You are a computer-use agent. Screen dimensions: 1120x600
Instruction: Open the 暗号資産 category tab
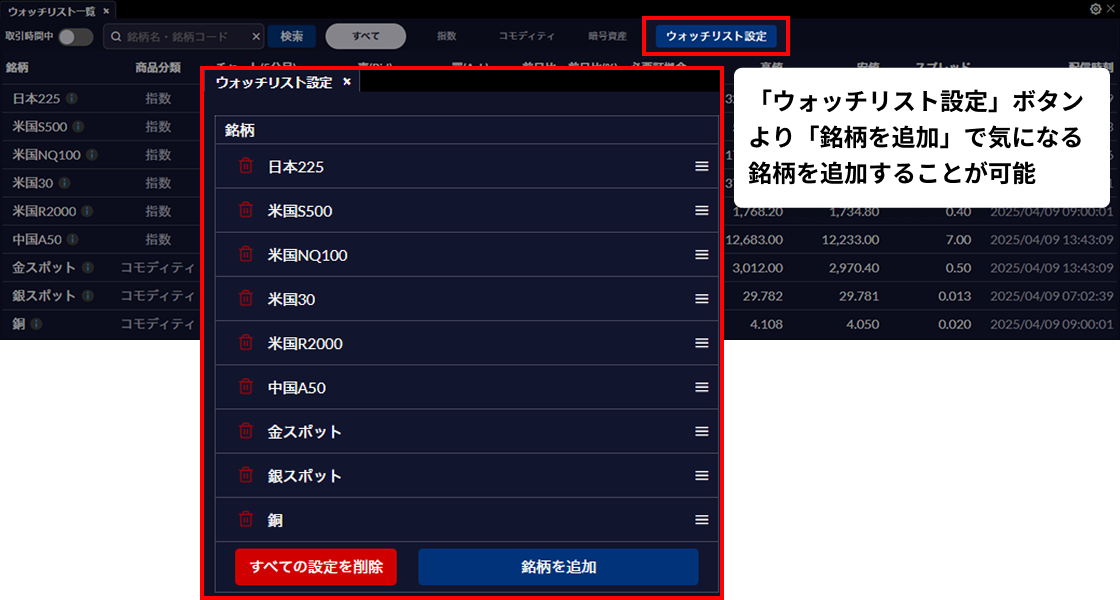607,37
